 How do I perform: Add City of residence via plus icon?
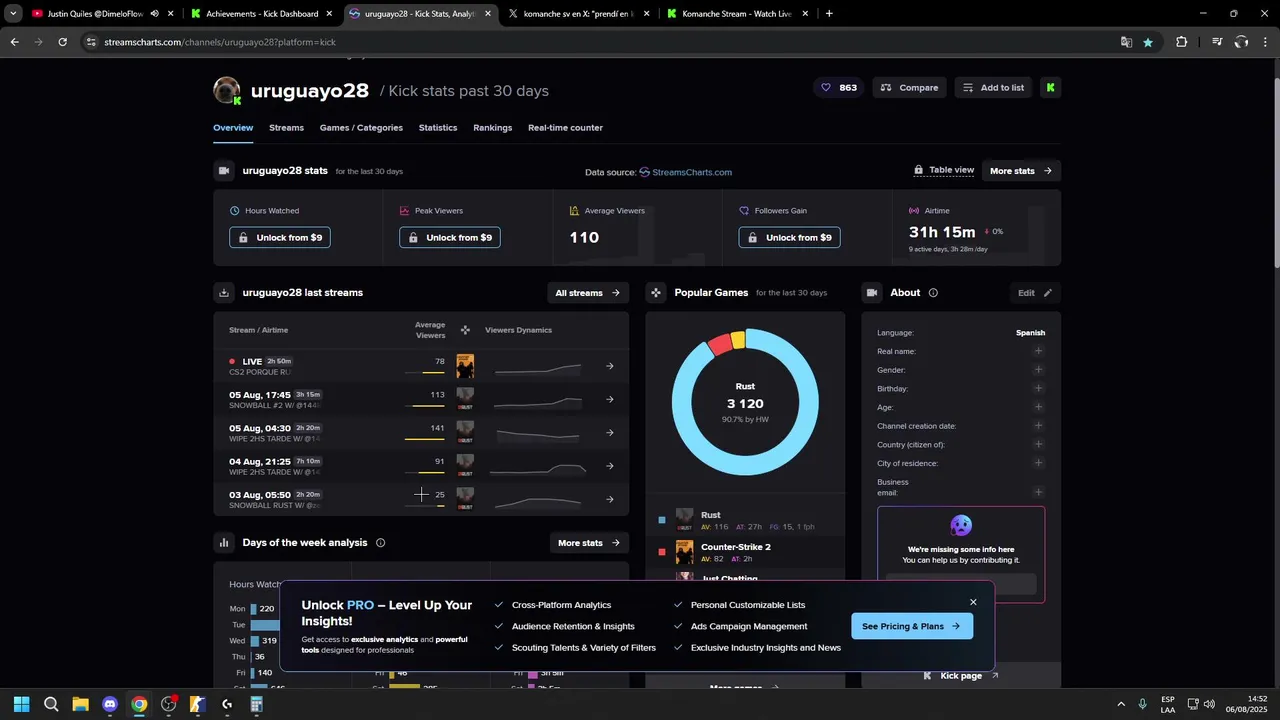pyautogui.click(x=1038, y=463)
